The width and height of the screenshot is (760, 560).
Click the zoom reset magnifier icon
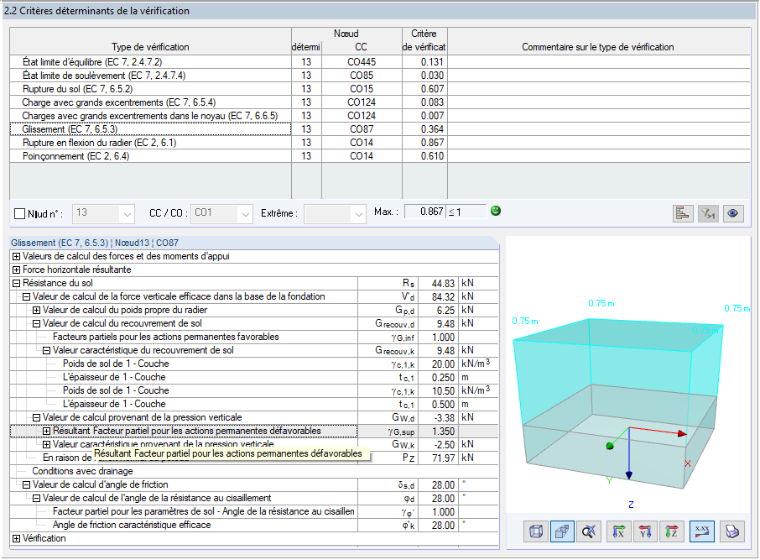pos(588,531)
